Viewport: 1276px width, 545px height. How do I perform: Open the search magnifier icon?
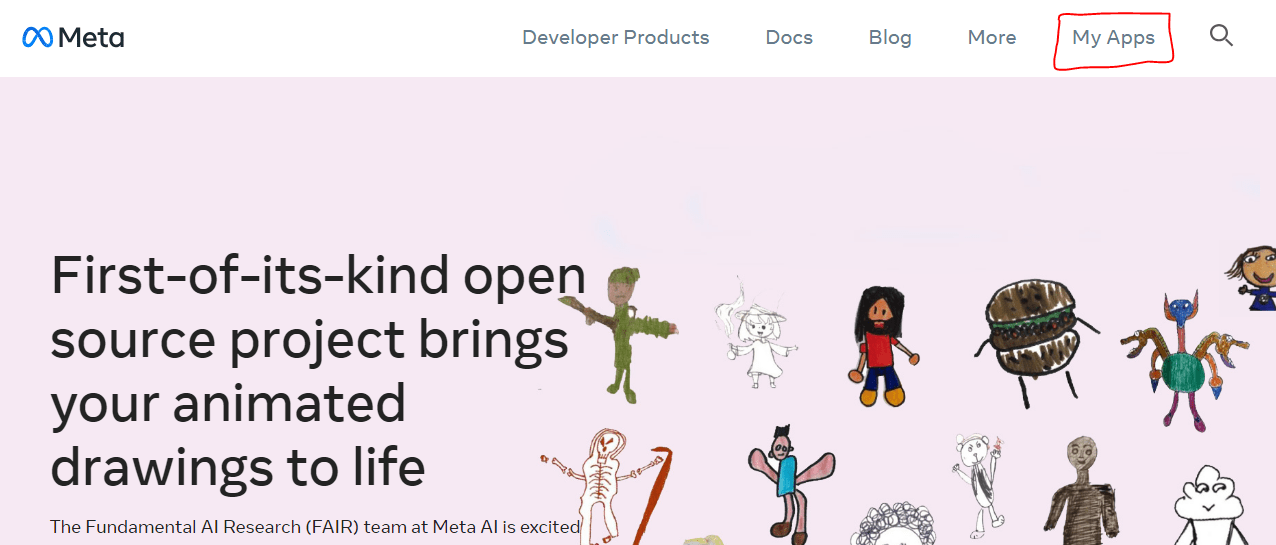tap(1221, 36)
